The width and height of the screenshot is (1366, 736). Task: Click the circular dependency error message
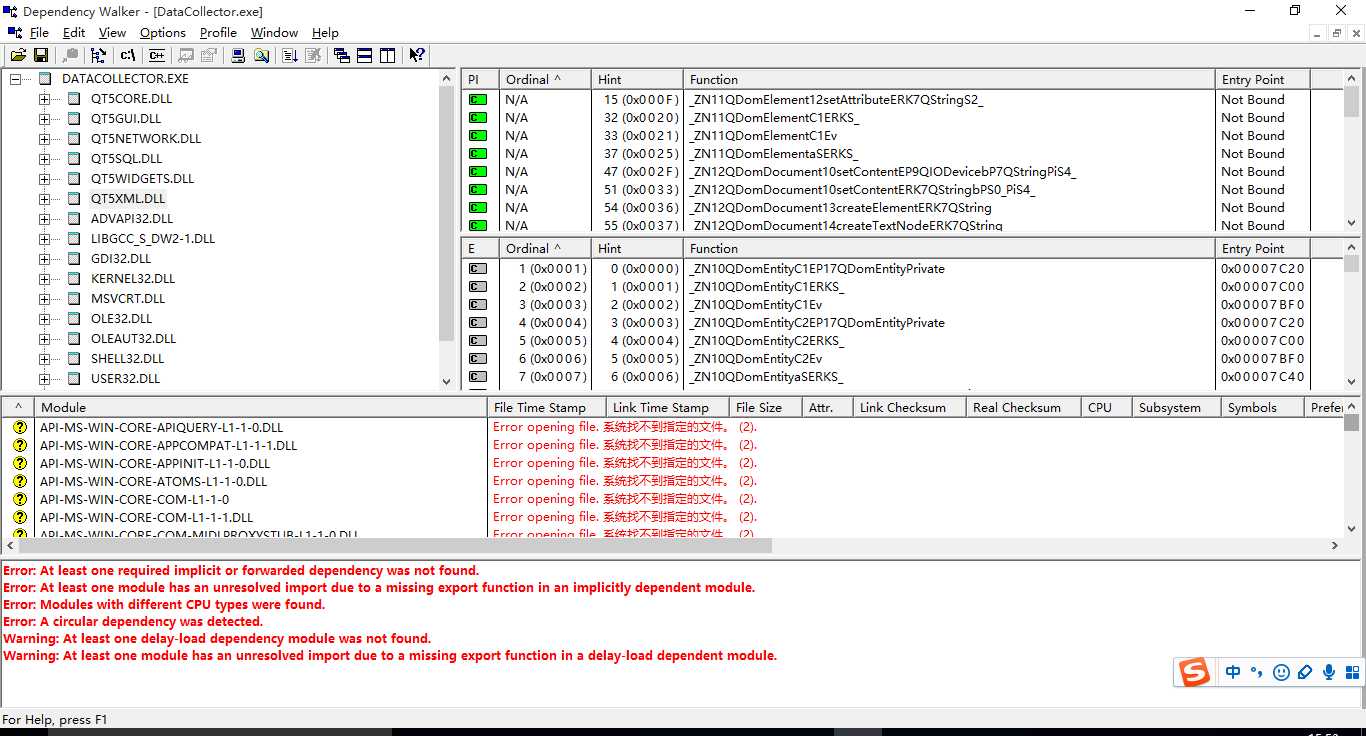point(133,622)
